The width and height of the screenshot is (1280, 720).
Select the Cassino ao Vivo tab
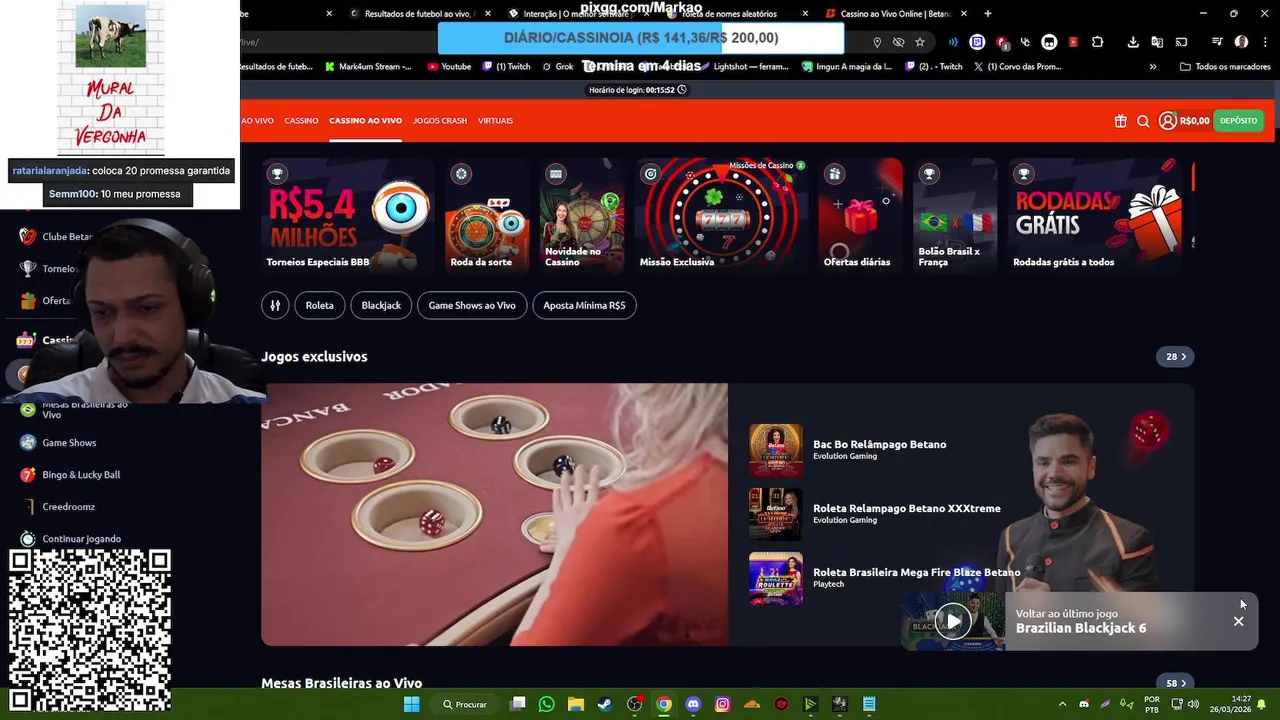(365, 121)
